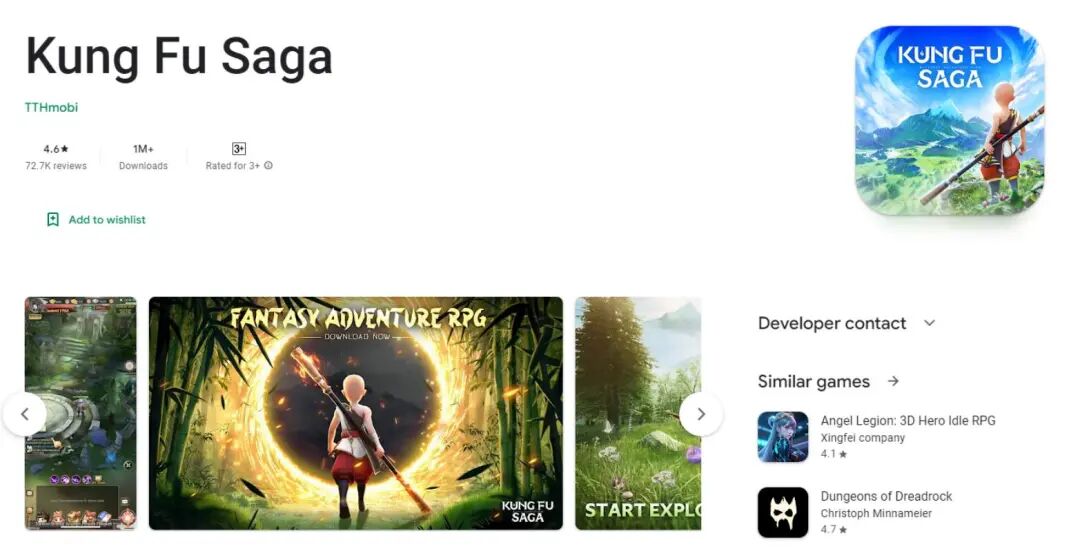Open the Similar games heading
1080x549 pixels.
point(813,382)
